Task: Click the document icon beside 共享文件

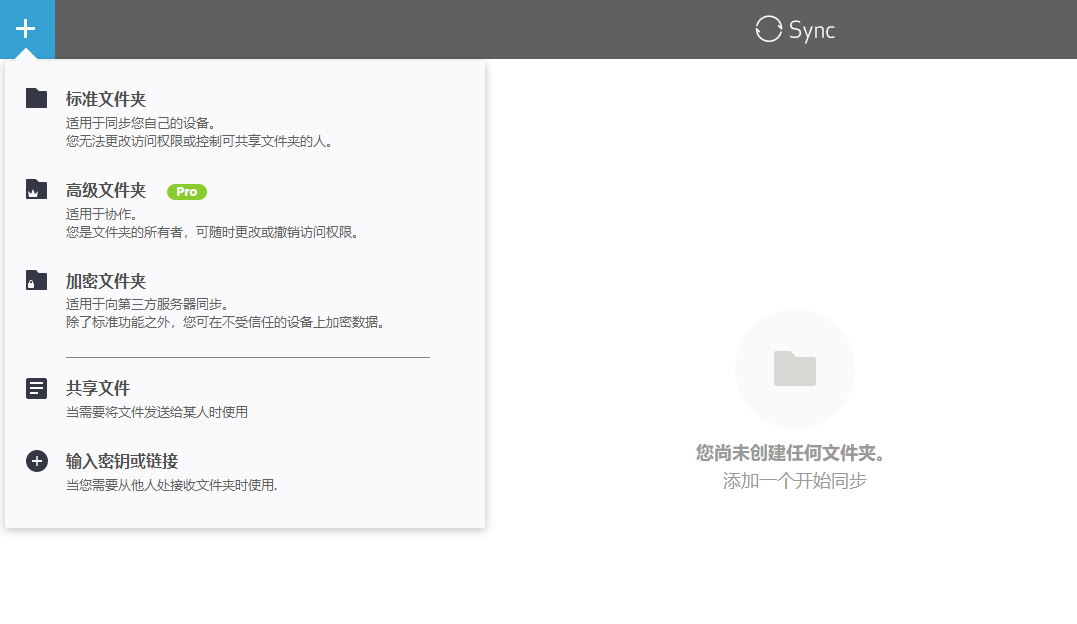Action: [x=36, y=388]
